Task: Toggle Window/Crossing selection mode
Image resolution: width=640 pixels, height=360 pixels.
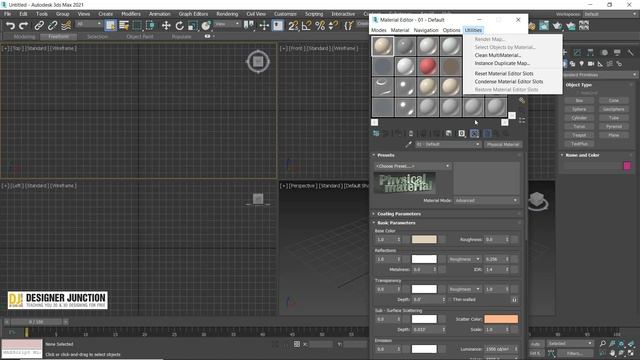Action: click(x=151, y=26)
